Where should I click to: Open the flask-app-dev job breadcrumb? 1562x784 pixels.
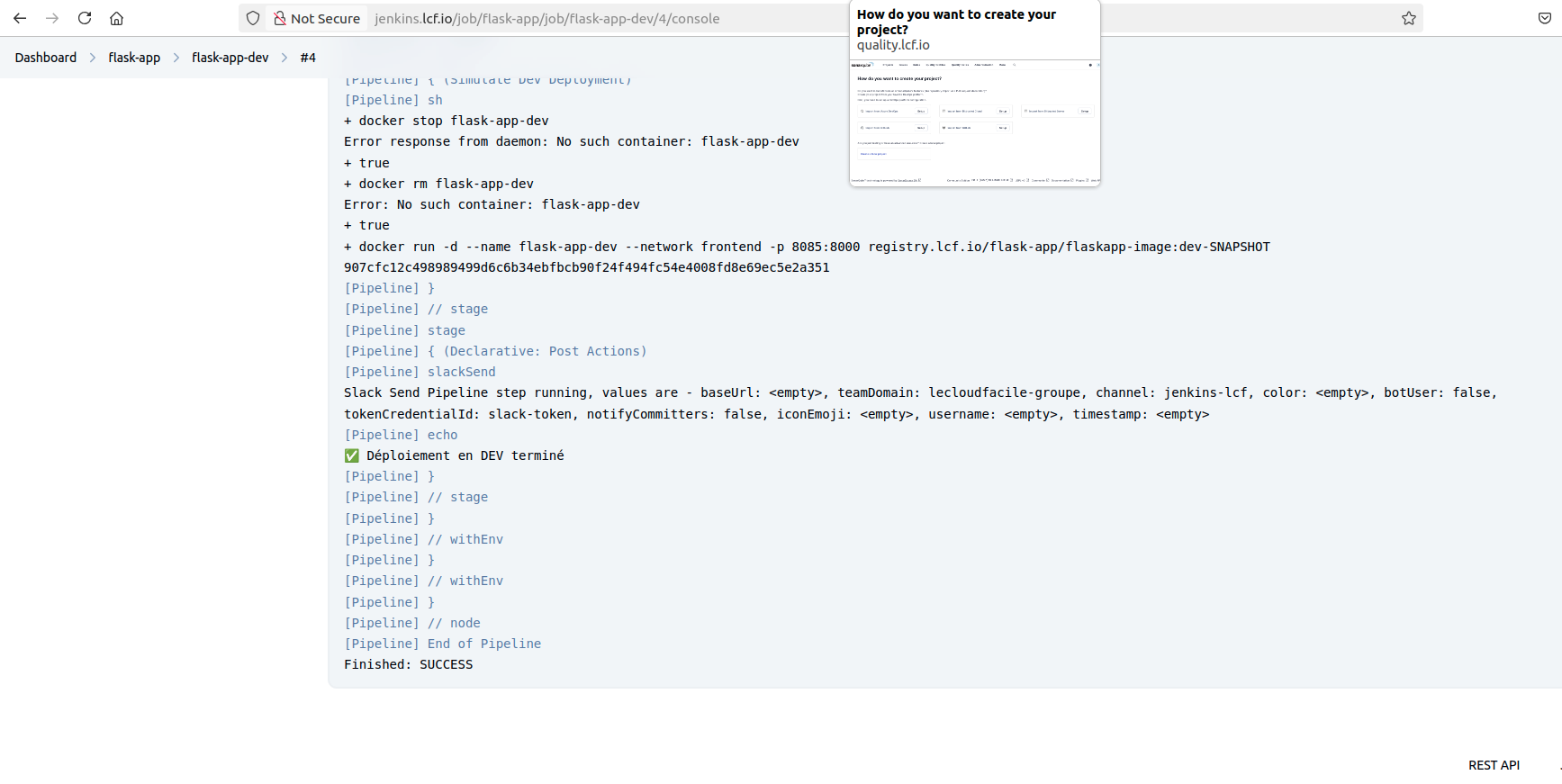click(x=230, y=58)
